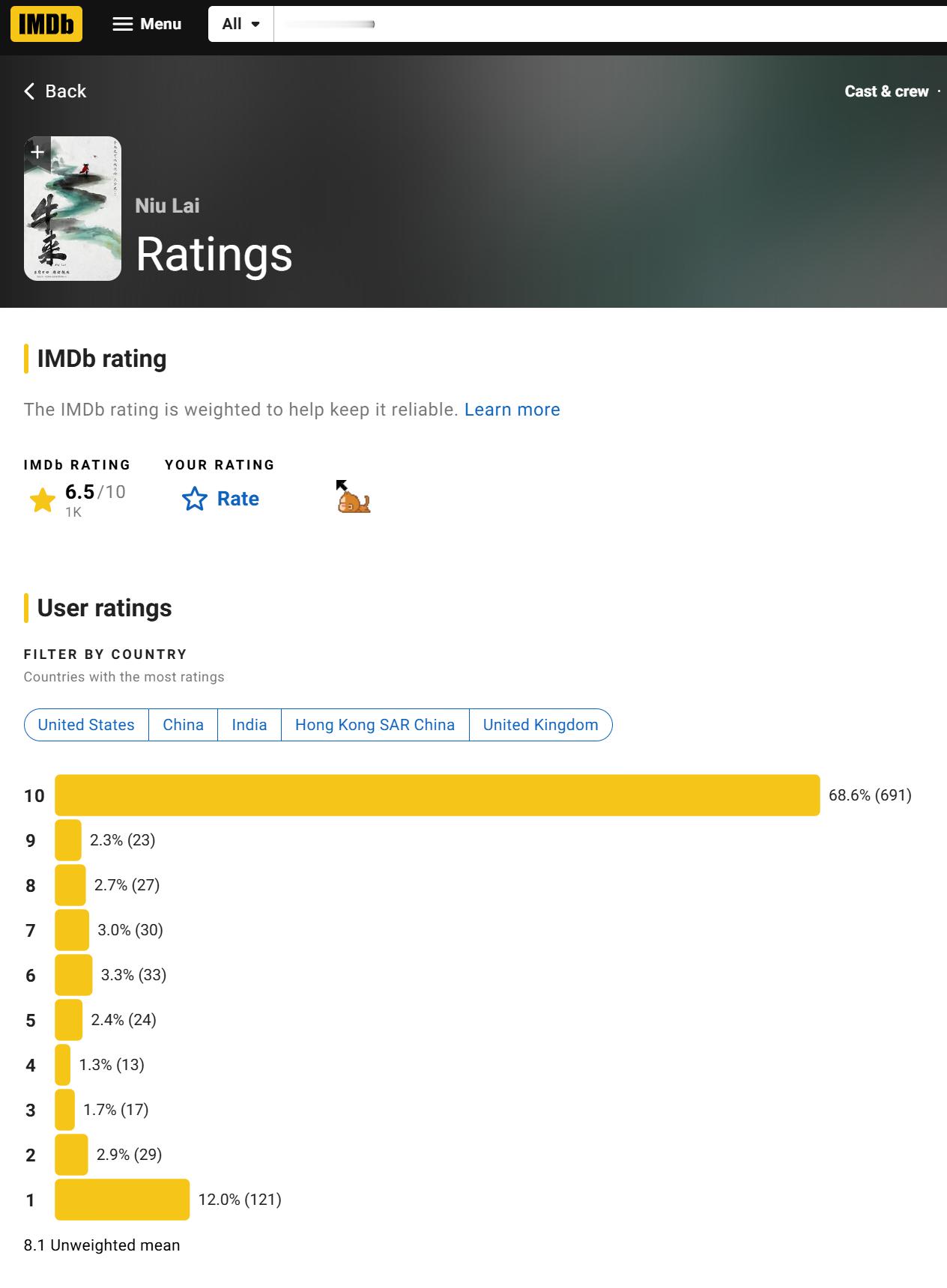
Task: Open the Learn more link
Action: pyautogui.click(x=512, y=410)
